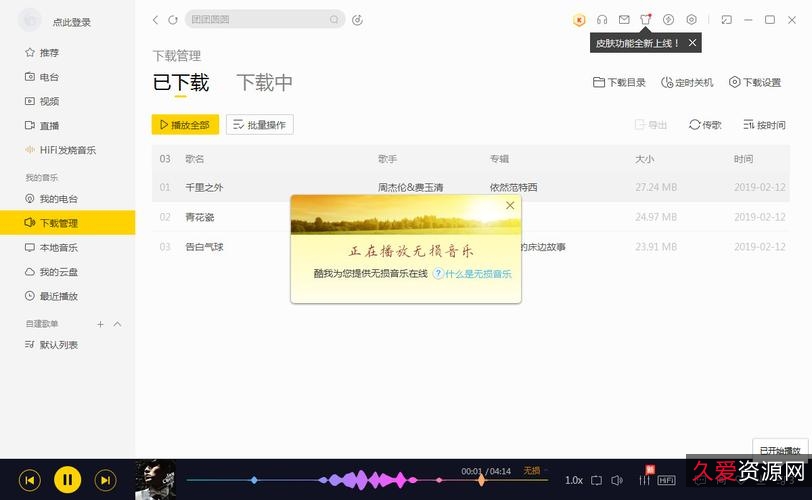The image size is (812, 500).
Task: Click the lightning bolt circle icon
Action: (x=669, y=20)
